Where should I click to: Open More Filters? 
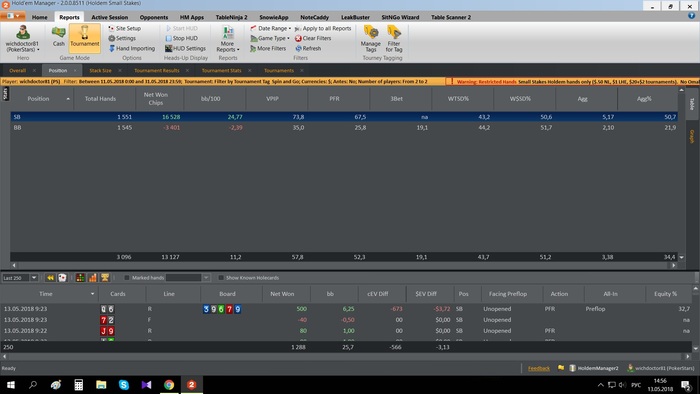click(x=268, y=48)
